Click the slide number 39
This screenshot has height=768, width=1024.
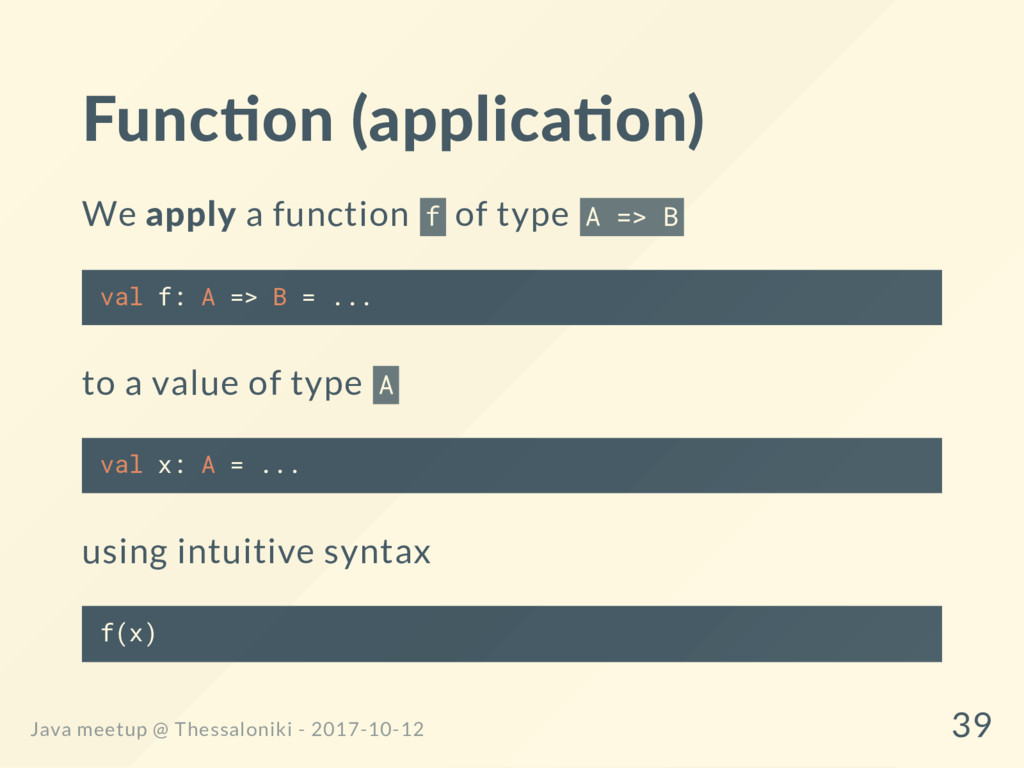[x=971, y=725]
